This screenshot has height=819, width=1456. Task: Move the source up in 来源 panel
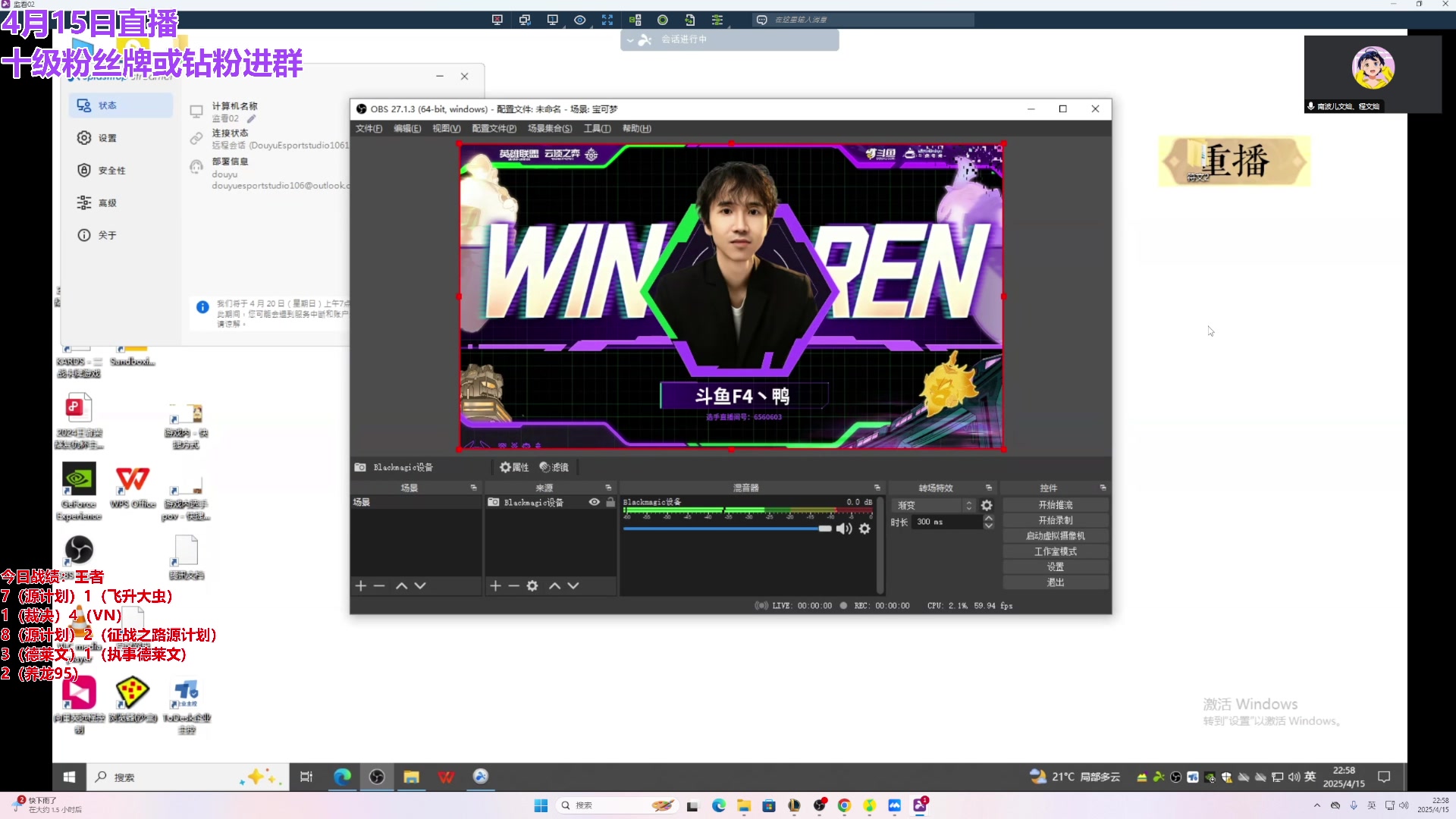[x=555, y=585]
